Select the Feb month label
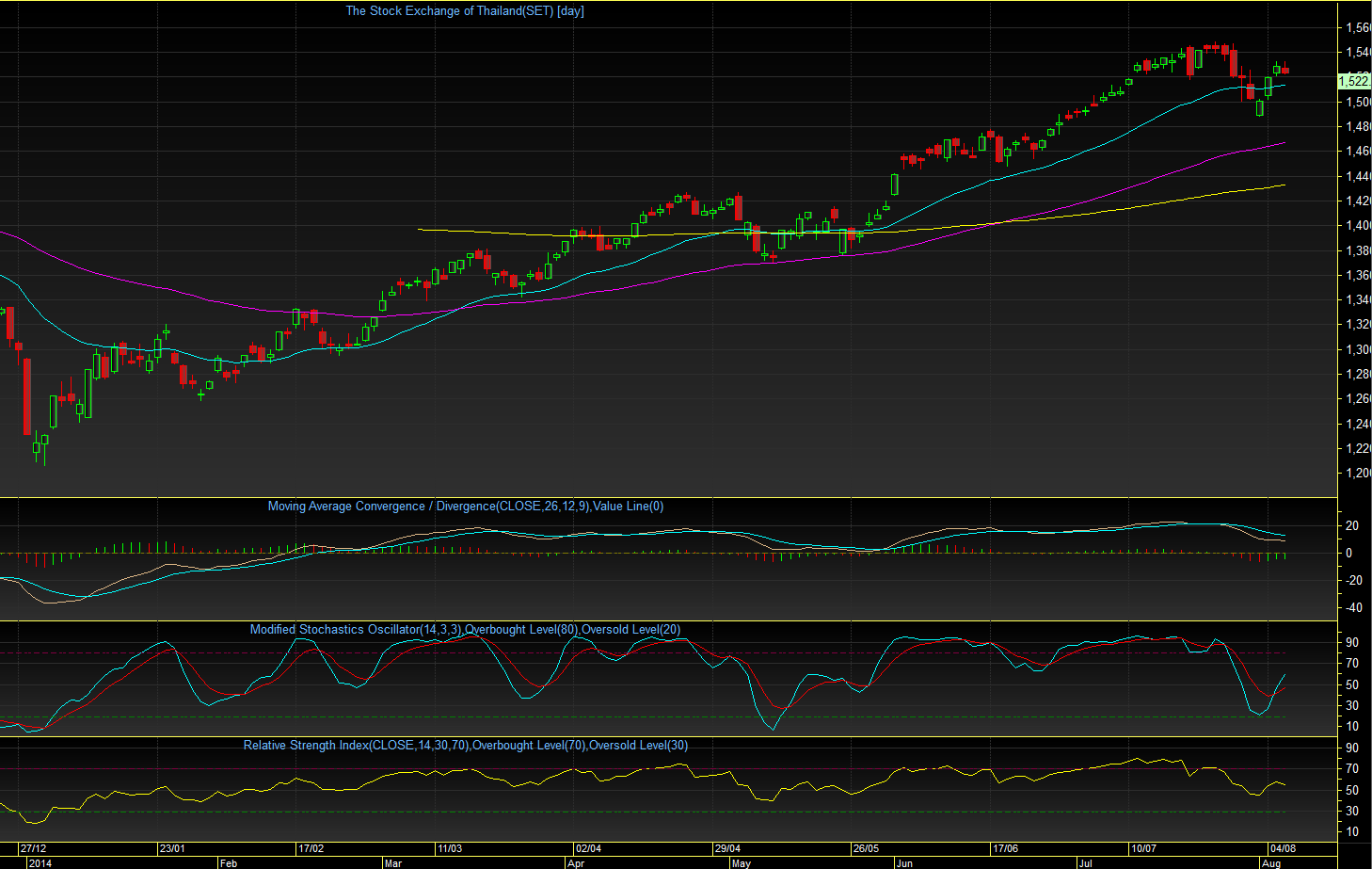Screen dimensions: 1372x869 [x=228, y=862]
